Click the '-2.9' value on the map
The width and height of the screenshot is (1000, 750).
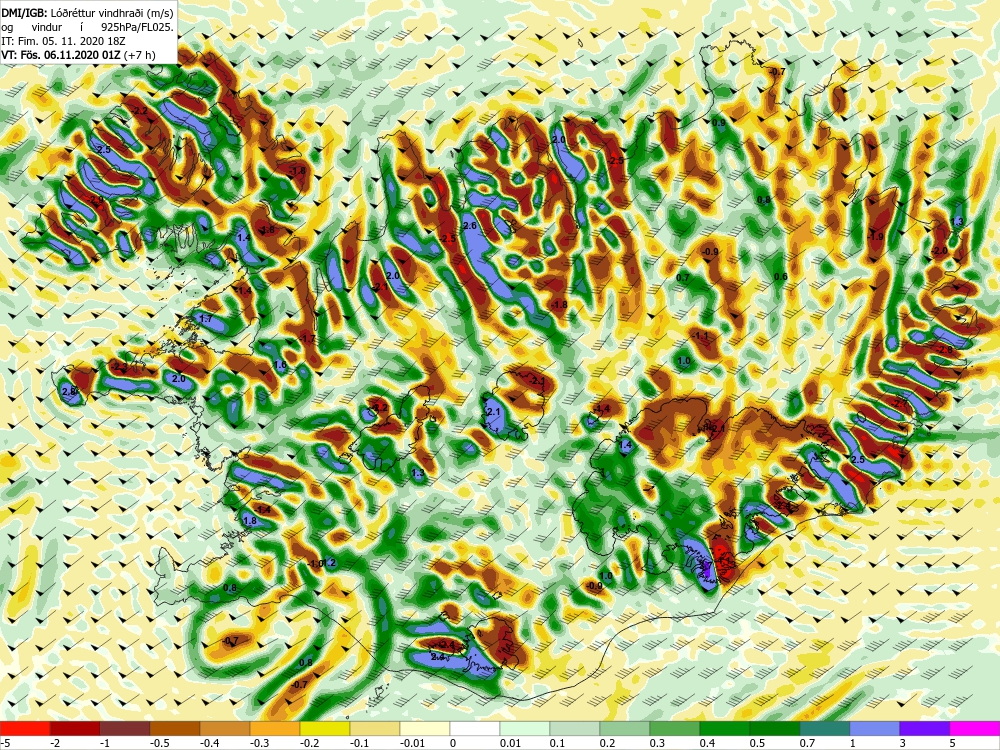coord(97,200)
